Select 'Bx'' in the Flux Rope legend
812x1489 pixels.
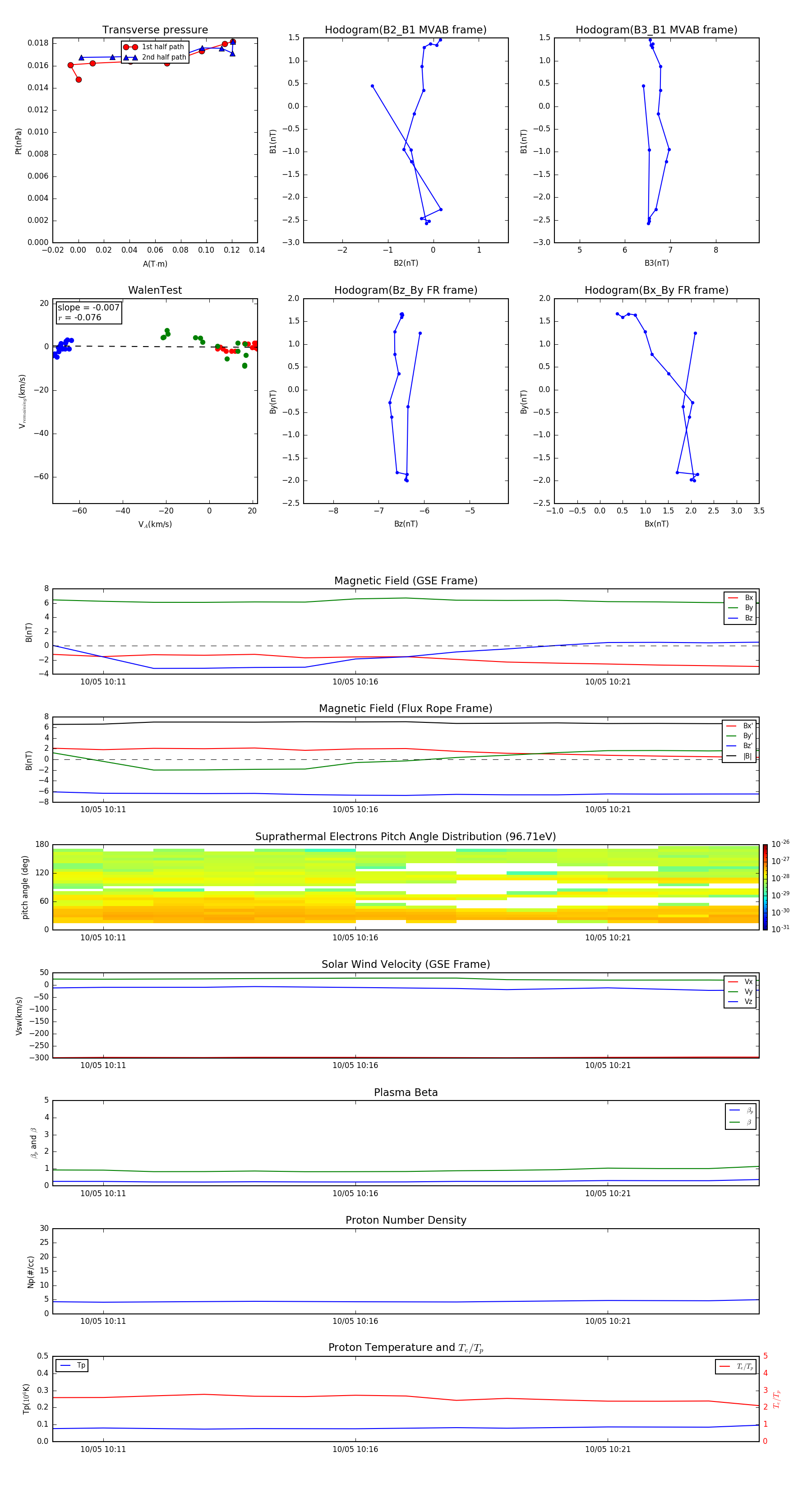(739, 726)
